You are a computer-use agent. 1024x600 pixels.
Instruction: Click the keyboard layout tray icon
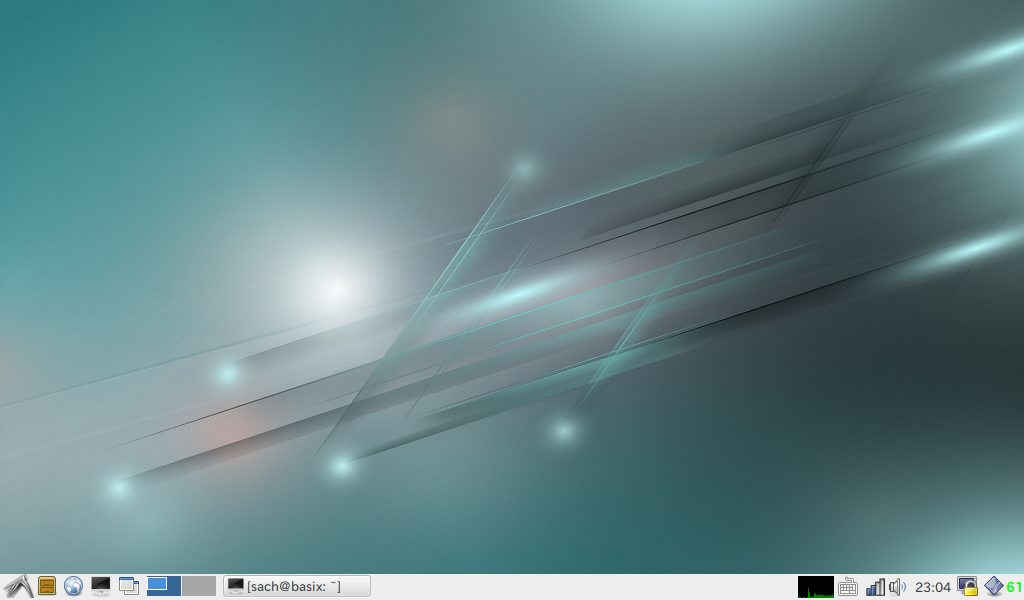(x=848, y=587)
